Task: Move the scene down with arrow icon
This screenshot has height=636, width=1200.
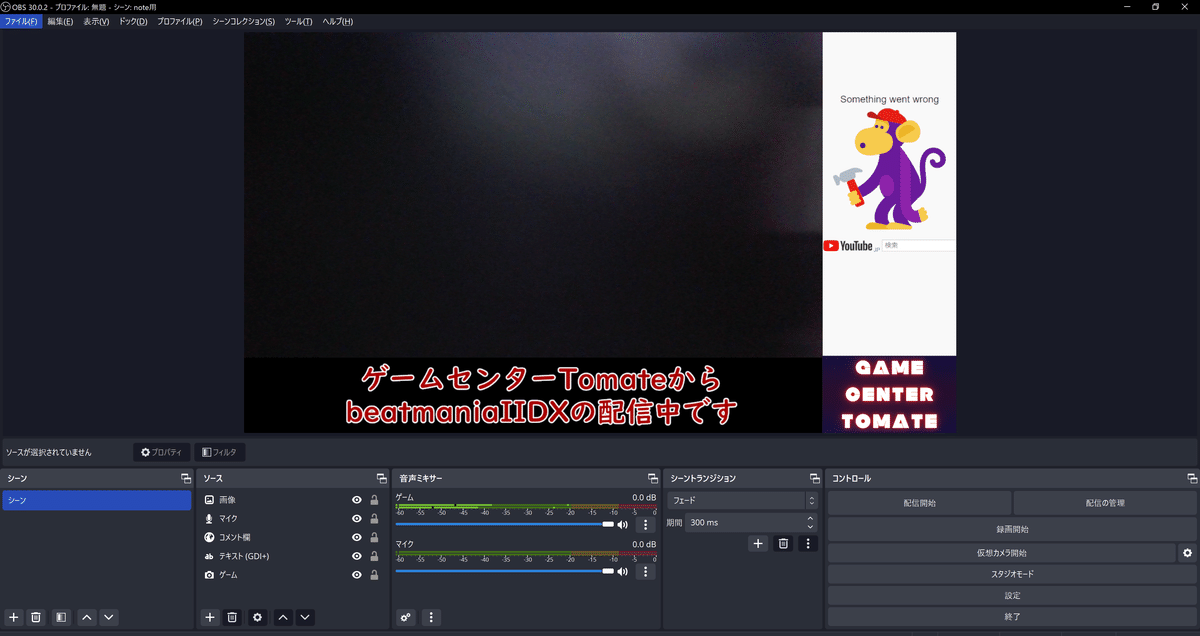Action: [x=109, y=617]
